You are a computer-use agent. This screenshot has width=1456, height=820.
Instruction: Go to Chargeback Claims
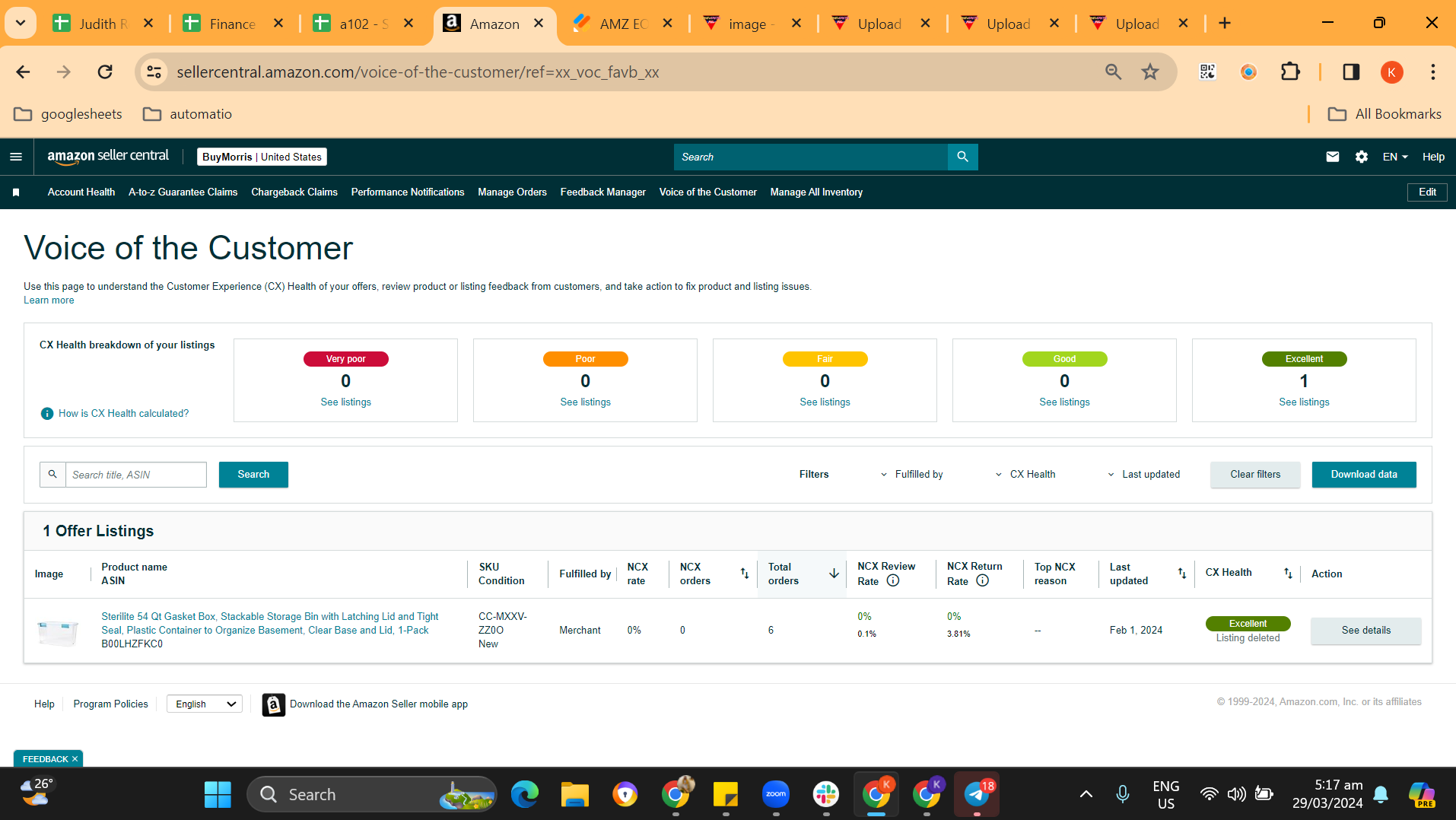[294, 192]
